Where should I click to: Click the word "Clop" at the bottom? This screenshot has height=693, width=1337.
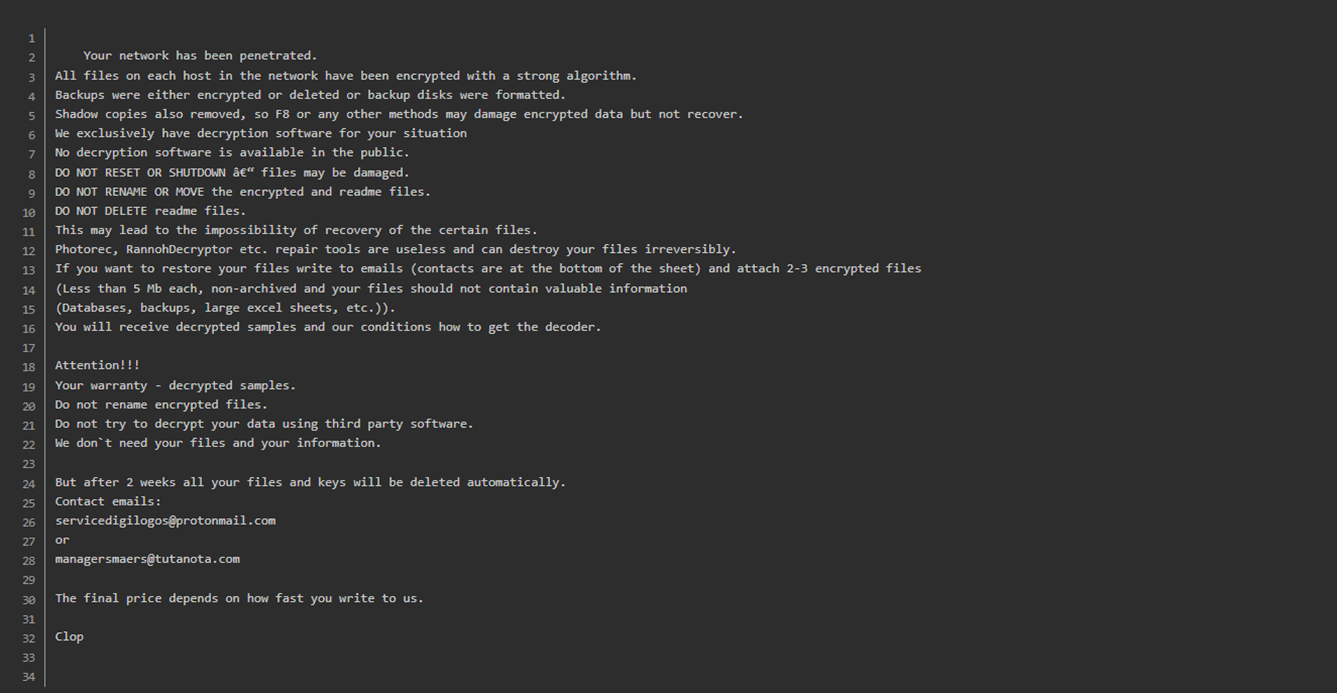tap(69, 637)
